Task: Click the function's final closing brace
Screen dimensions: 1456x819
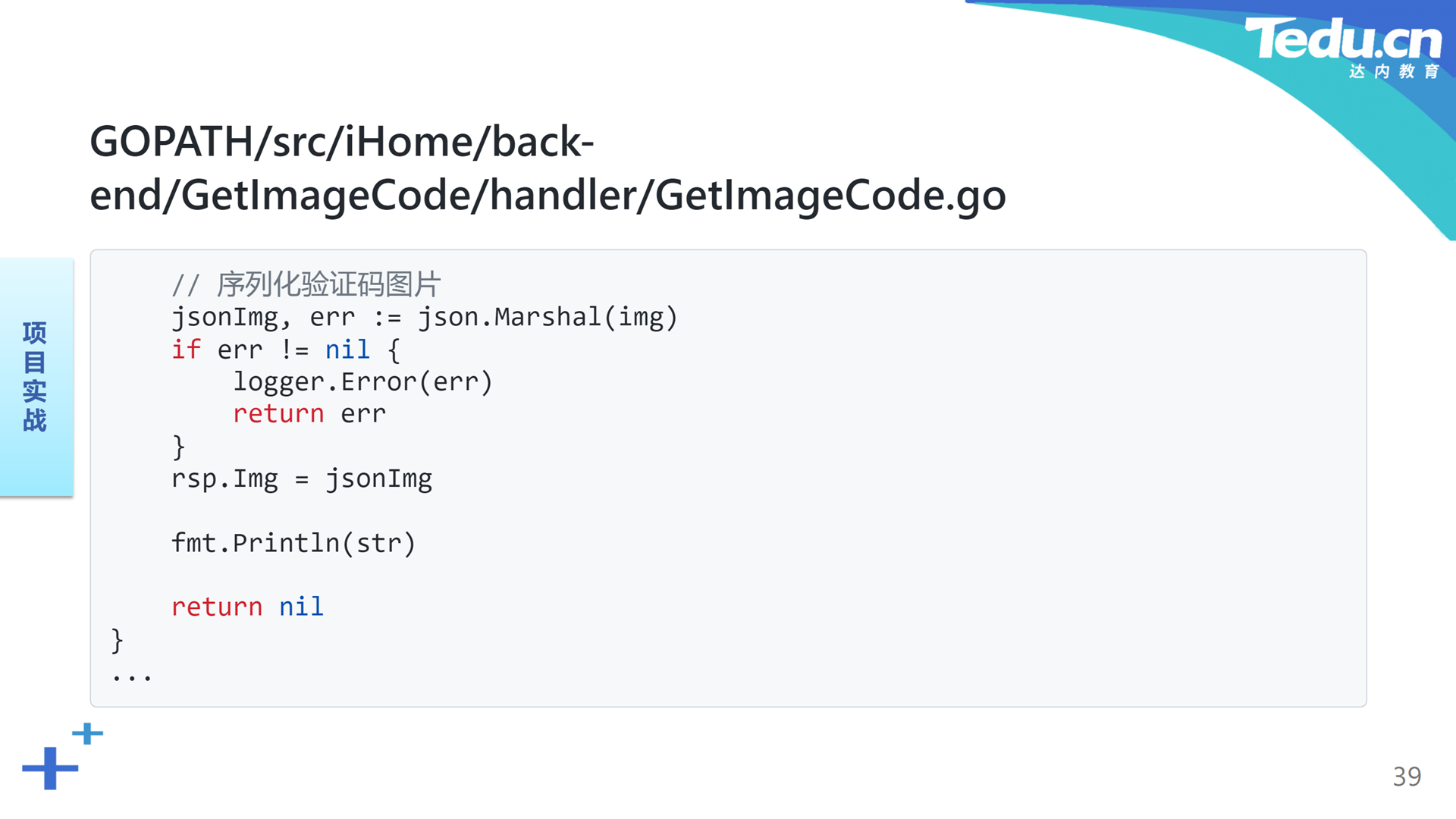Action: coord(117,640)
